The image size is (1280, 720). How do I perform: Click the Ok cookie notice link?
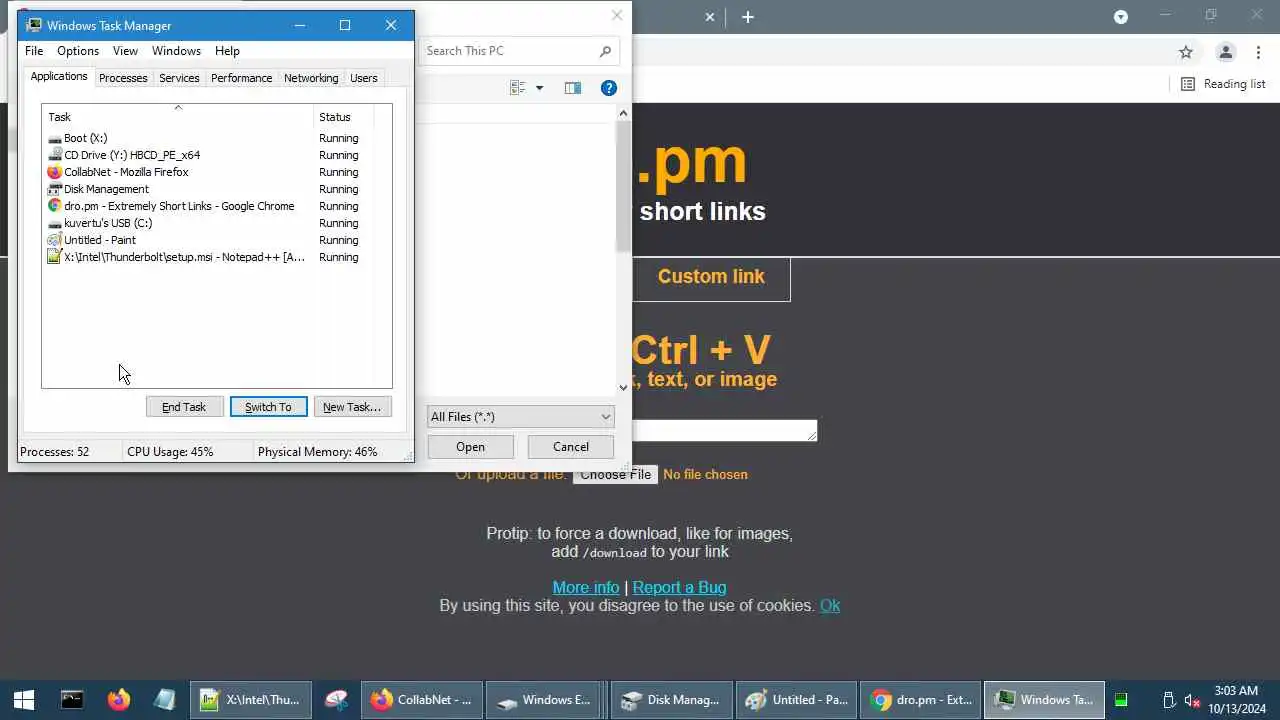(x=830, y=605)
